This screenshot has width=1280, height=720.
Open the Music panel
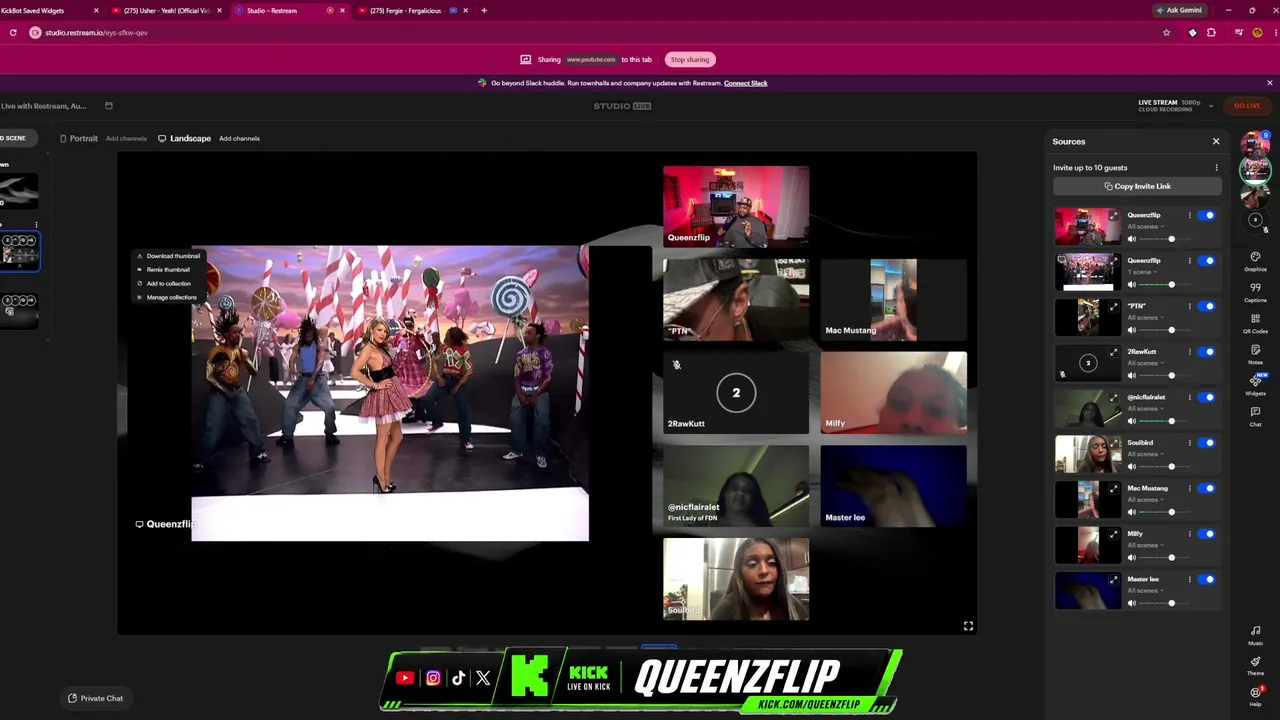(1255, 635)
